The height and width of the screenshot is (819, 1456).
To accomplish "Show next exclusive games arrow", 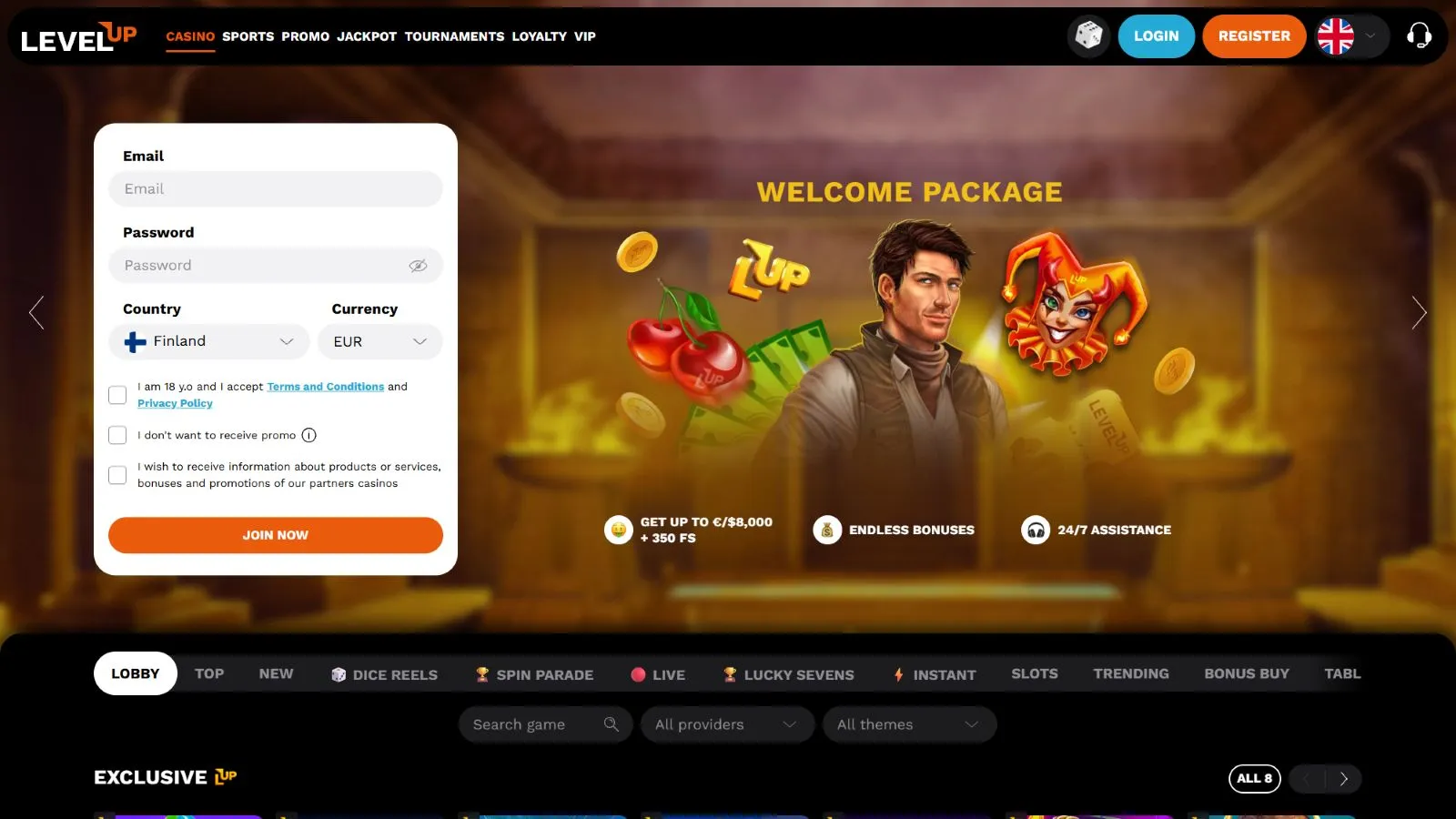I will point(1344,779).
